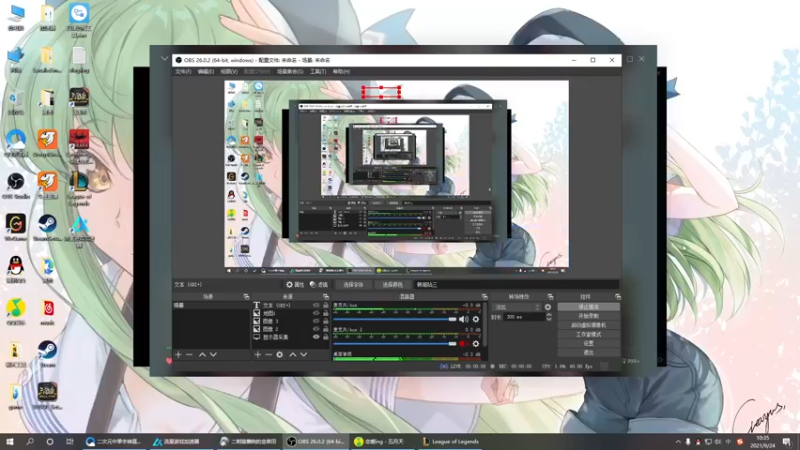
Task: Click the 停止推流 stop streaming button
Action: (x=588, y=307)
